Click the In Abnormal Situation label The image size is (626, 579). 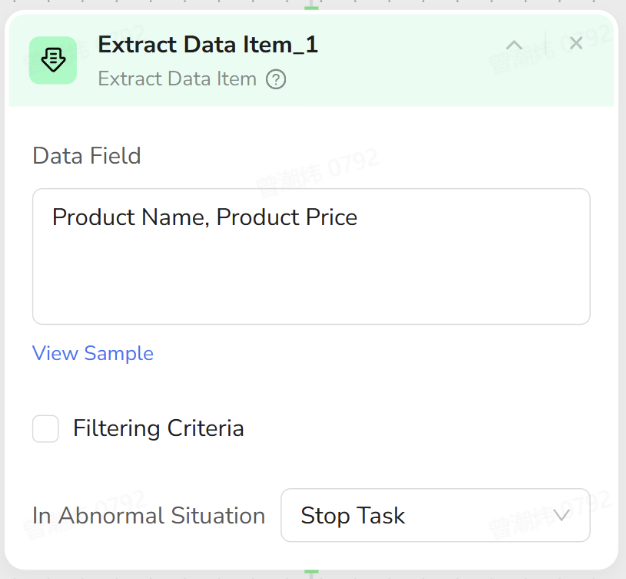pos(149,516)
